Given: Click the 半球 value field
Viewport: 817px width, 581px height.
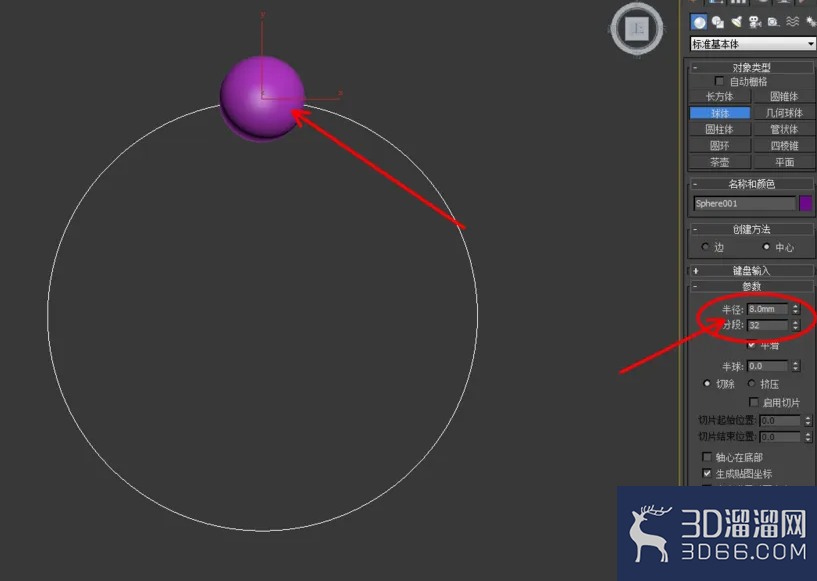Looking at the screenshot, I should [x=768, y=366].
